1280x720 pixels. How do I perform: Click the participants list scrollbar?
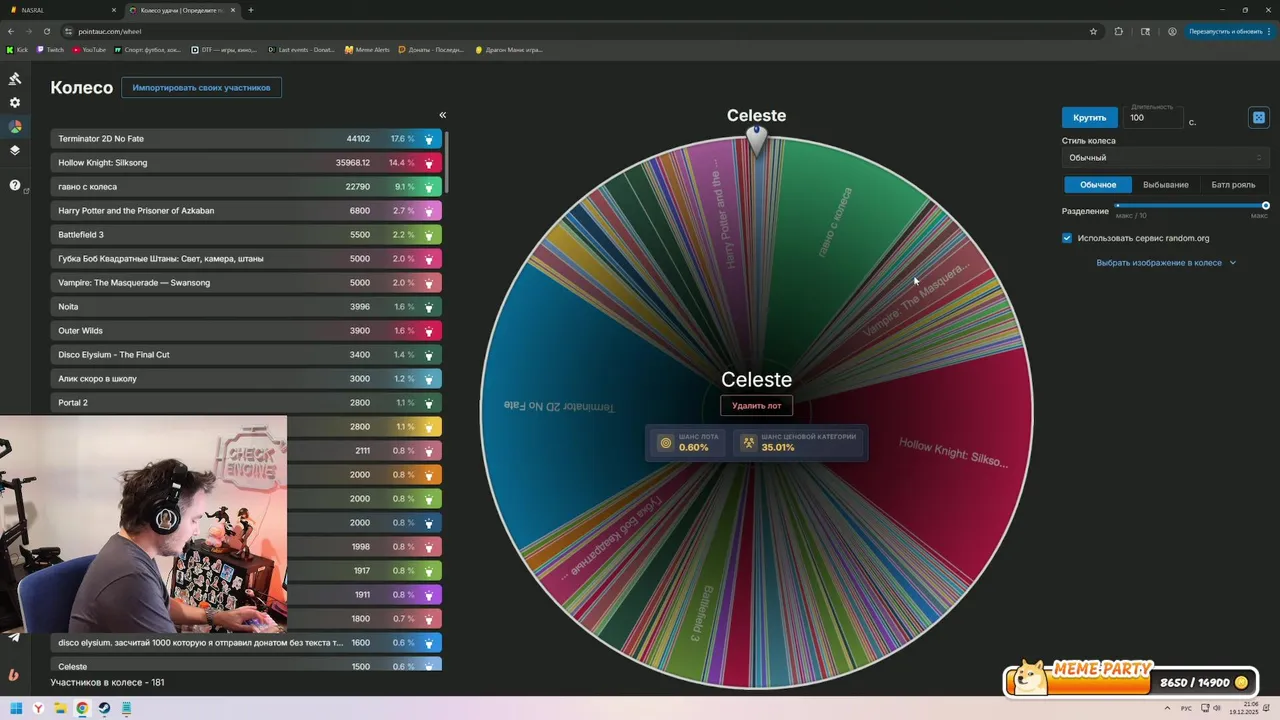pos(447,160)
